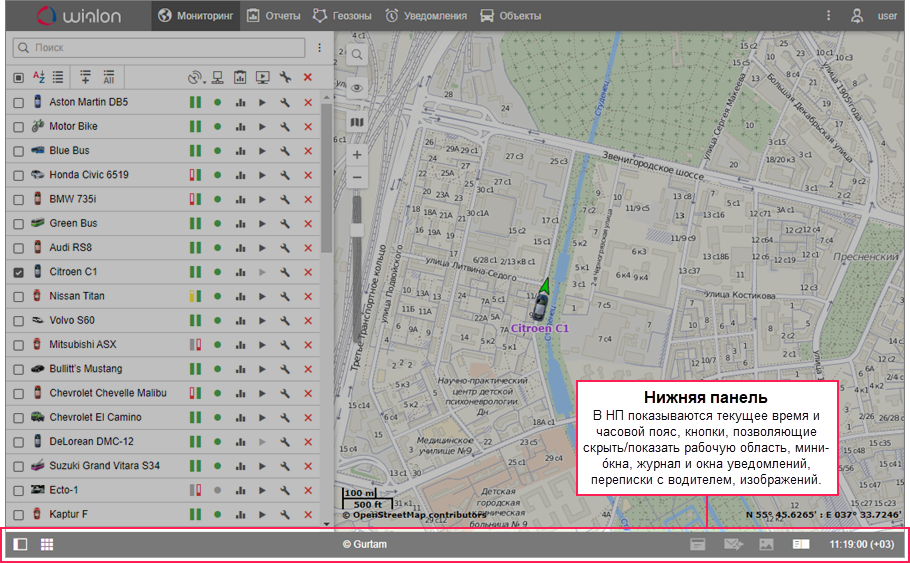Tick the select-all units checkbox

(x=18, y=77)
